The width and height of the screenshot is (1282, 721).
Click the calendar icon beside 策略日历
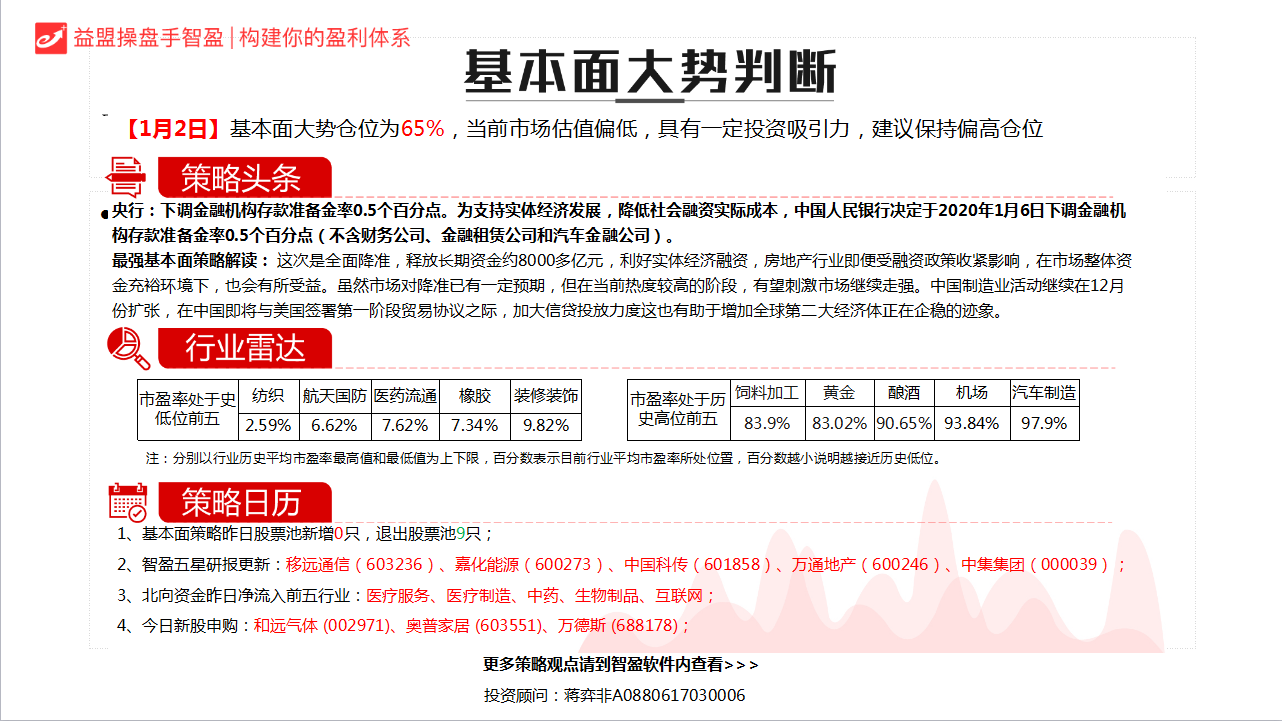tap(127, 502)
